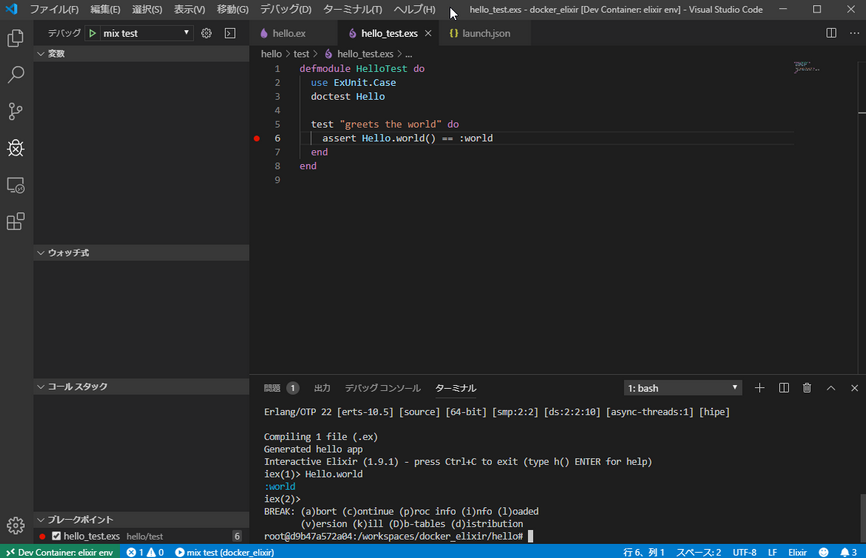Viewport: 866px width, 558px height.
Task: Open the Explorer view in activity bar
Action: coord(16,39)
